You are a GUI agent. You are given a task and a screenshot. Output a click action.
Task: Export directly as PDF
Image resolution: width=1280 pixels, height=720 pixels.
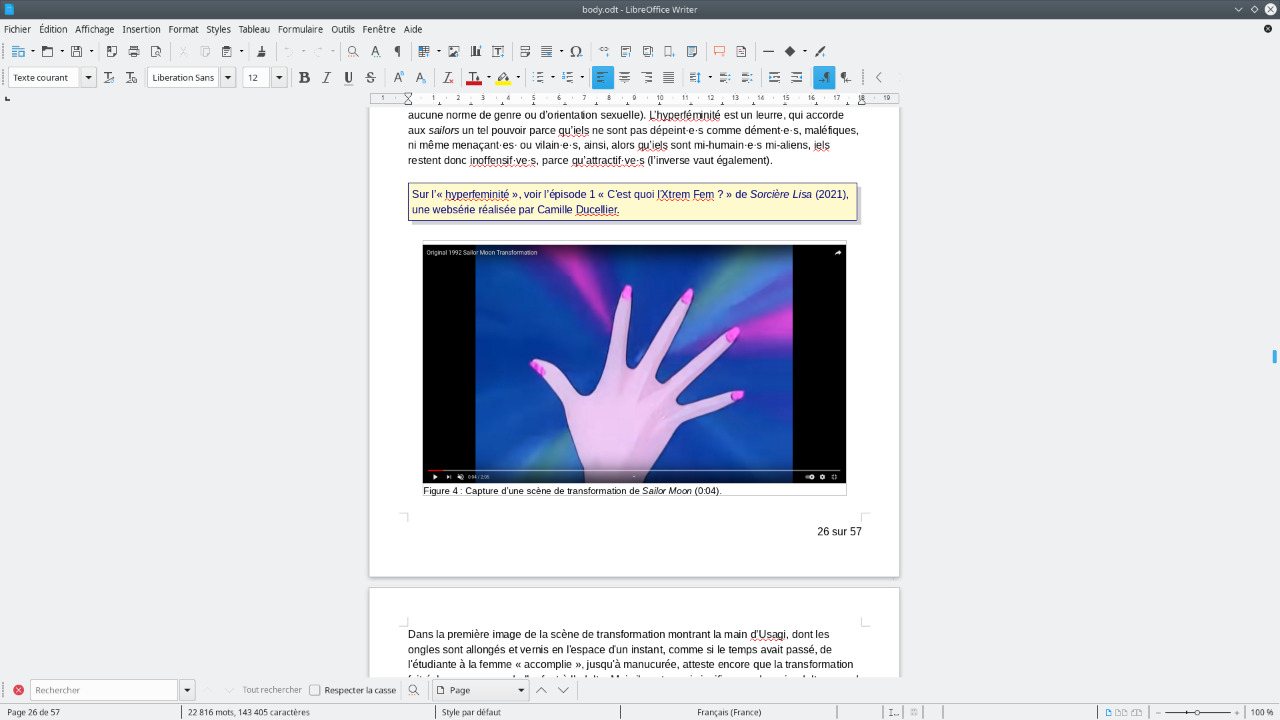(112, 51)
